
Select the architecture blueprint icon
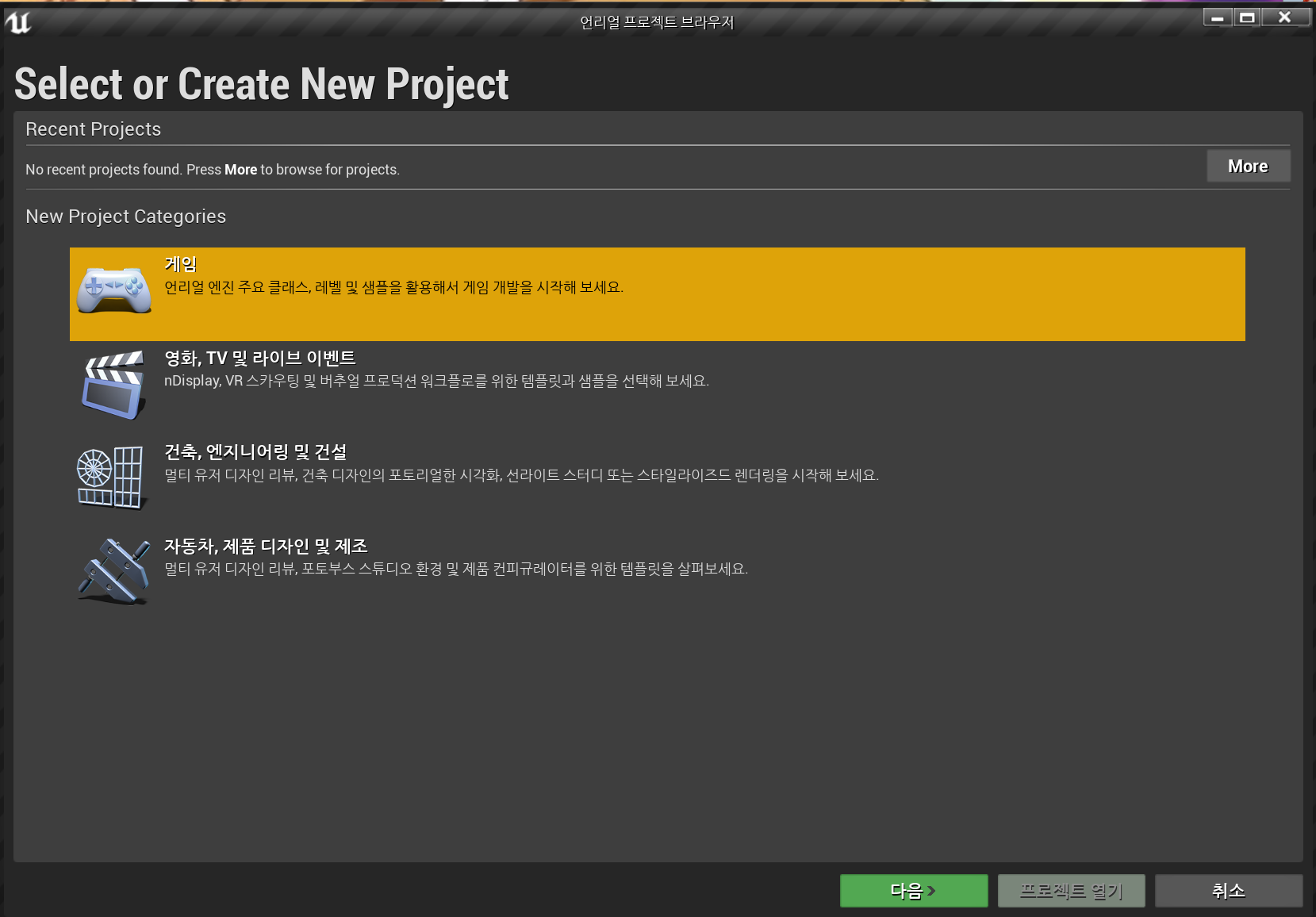tap(111, 478)
